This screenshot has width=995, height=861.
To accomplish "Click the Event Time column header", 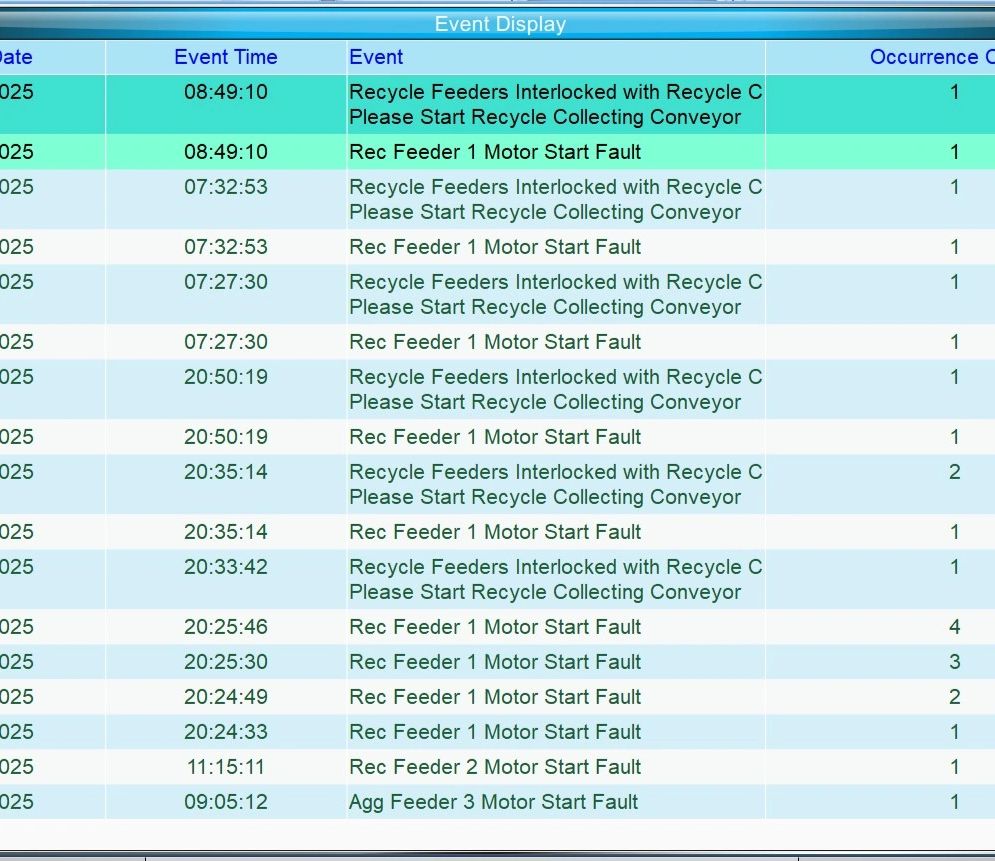I will [x=225, y=57].
